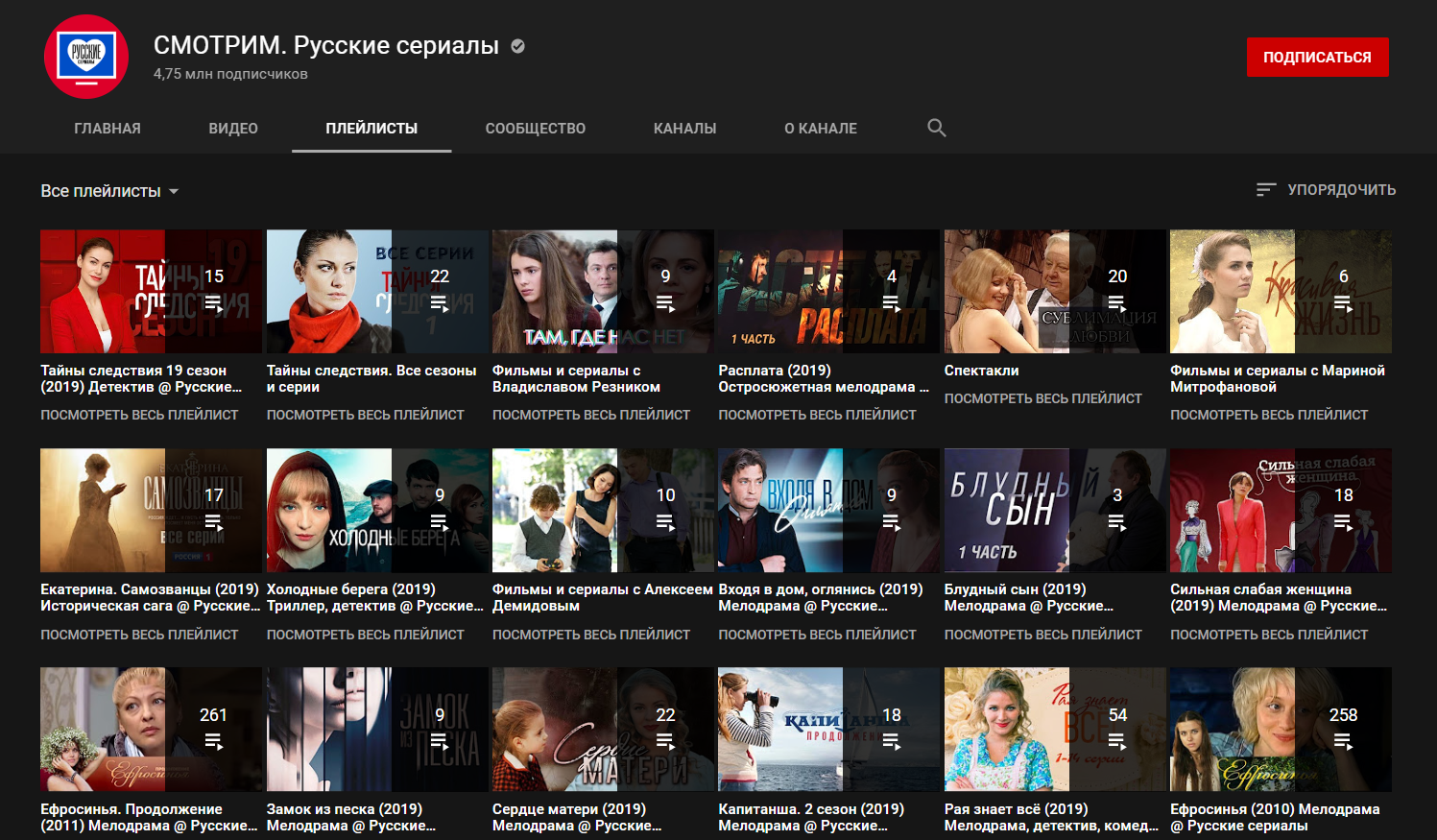The image size is (1437, 840).
Task: Switch to the Видео tab
Action: click(x=233, y=129)
